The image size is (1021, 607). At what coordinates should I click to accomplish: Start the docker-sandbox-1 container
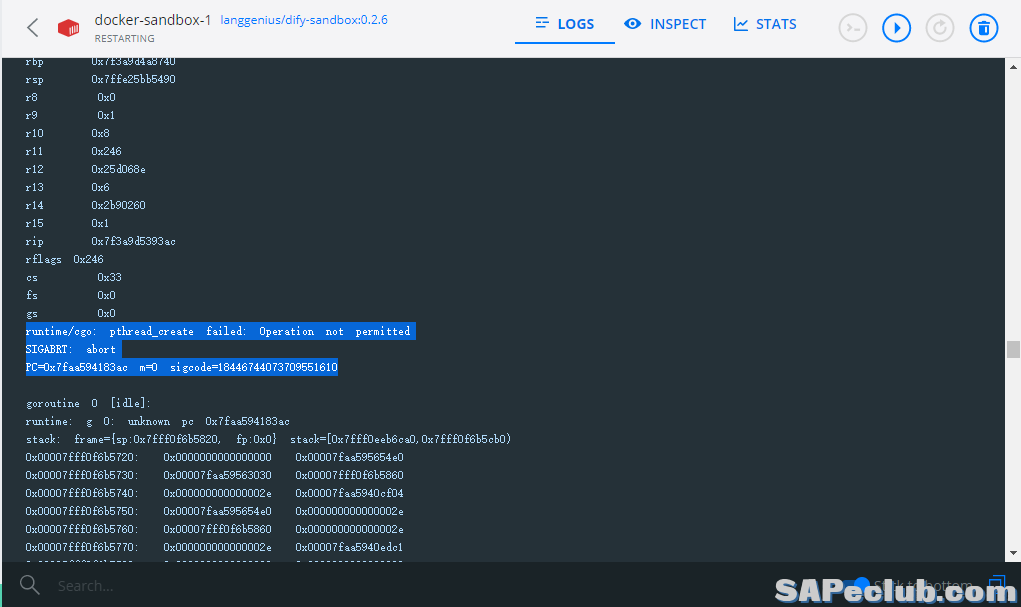[x=896, y=28]
